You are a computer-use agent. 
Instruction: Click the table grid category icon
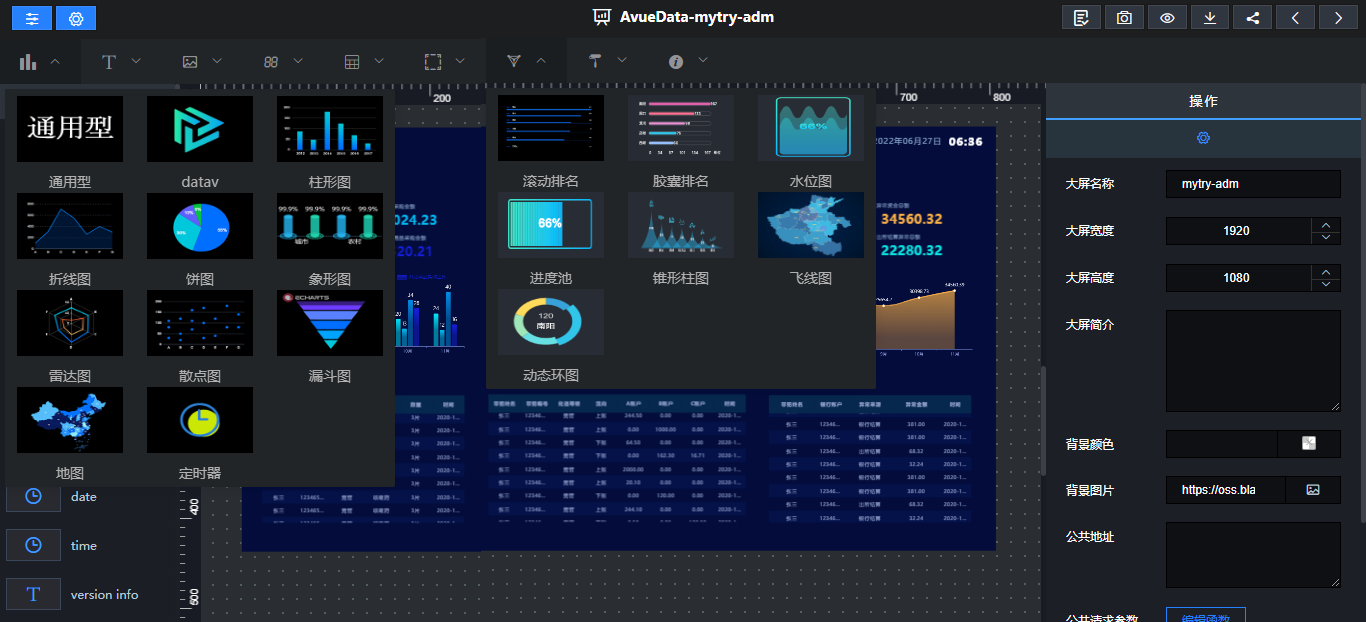tap(352, 62)
